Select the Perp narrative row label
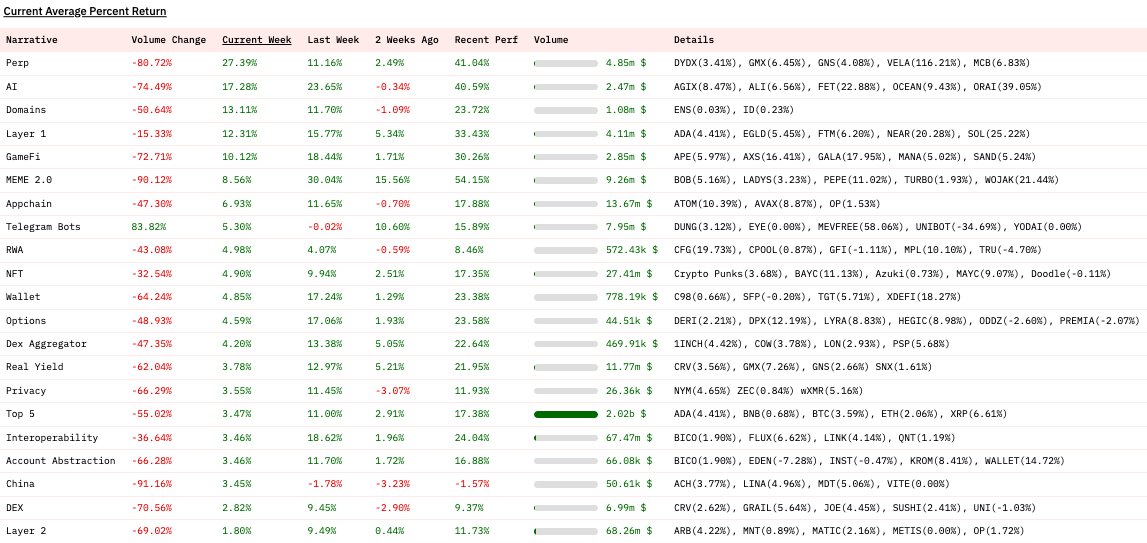 pyautogui.click(x=18, y=63)
